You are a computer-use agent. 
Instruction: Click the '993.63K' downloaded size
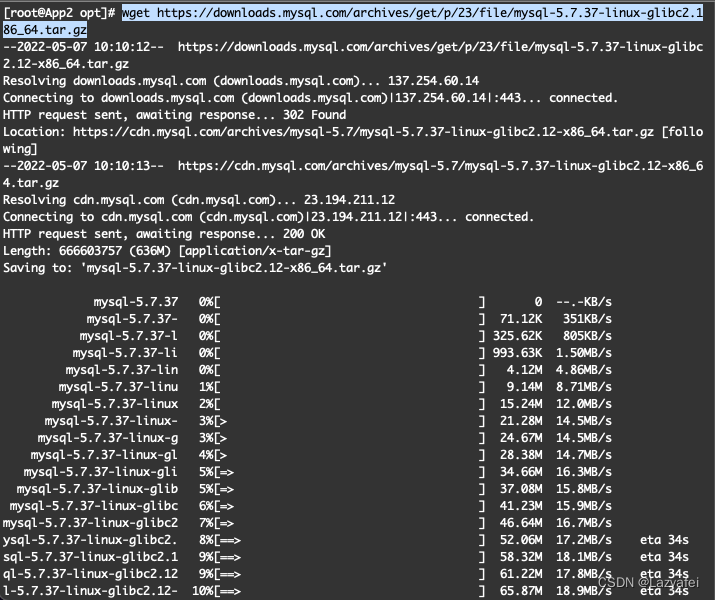click(517, 353)
